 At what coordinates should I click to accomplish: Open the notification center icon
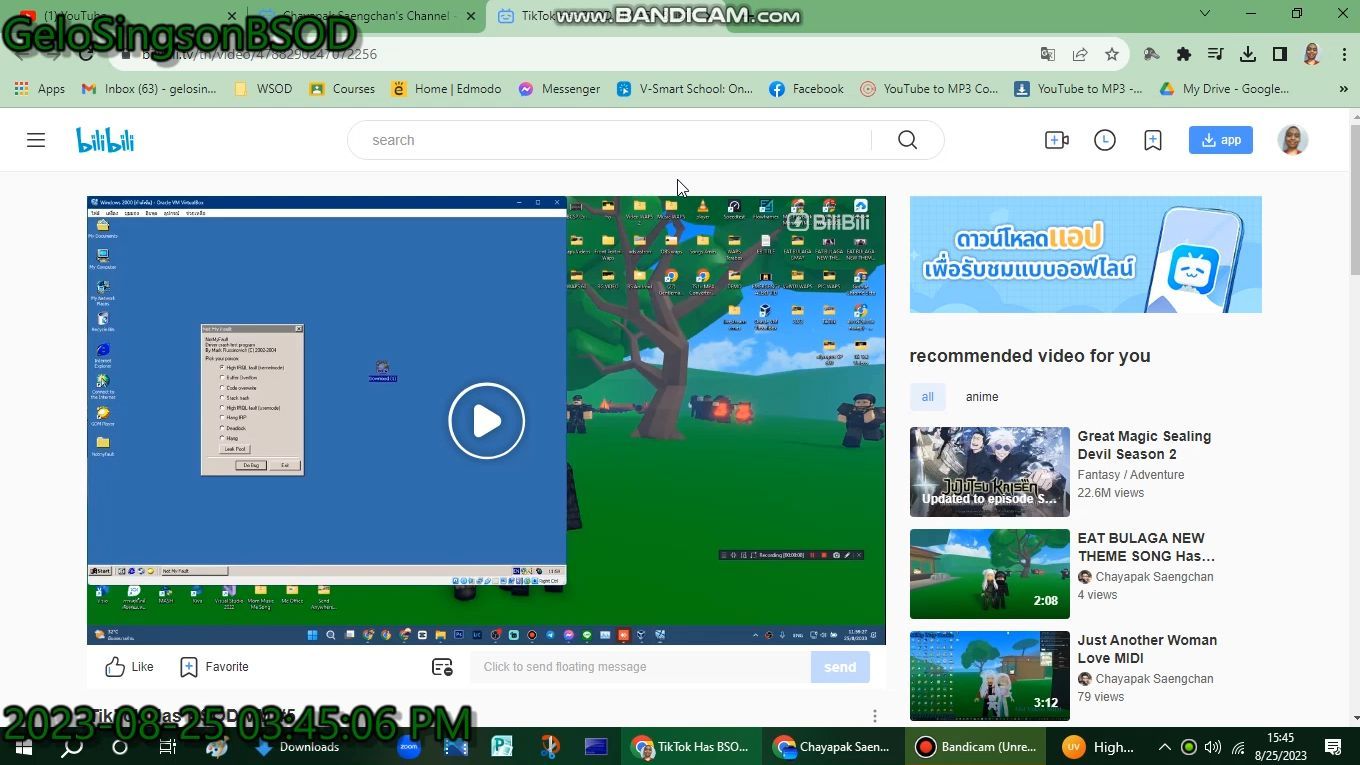coord(1333,747)
